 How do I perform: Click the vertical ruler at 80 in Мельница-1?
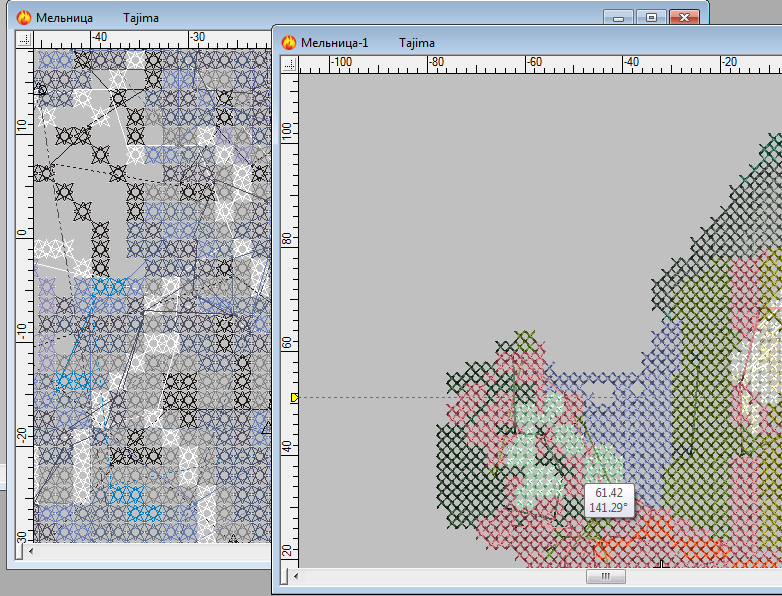click(290, 240)
